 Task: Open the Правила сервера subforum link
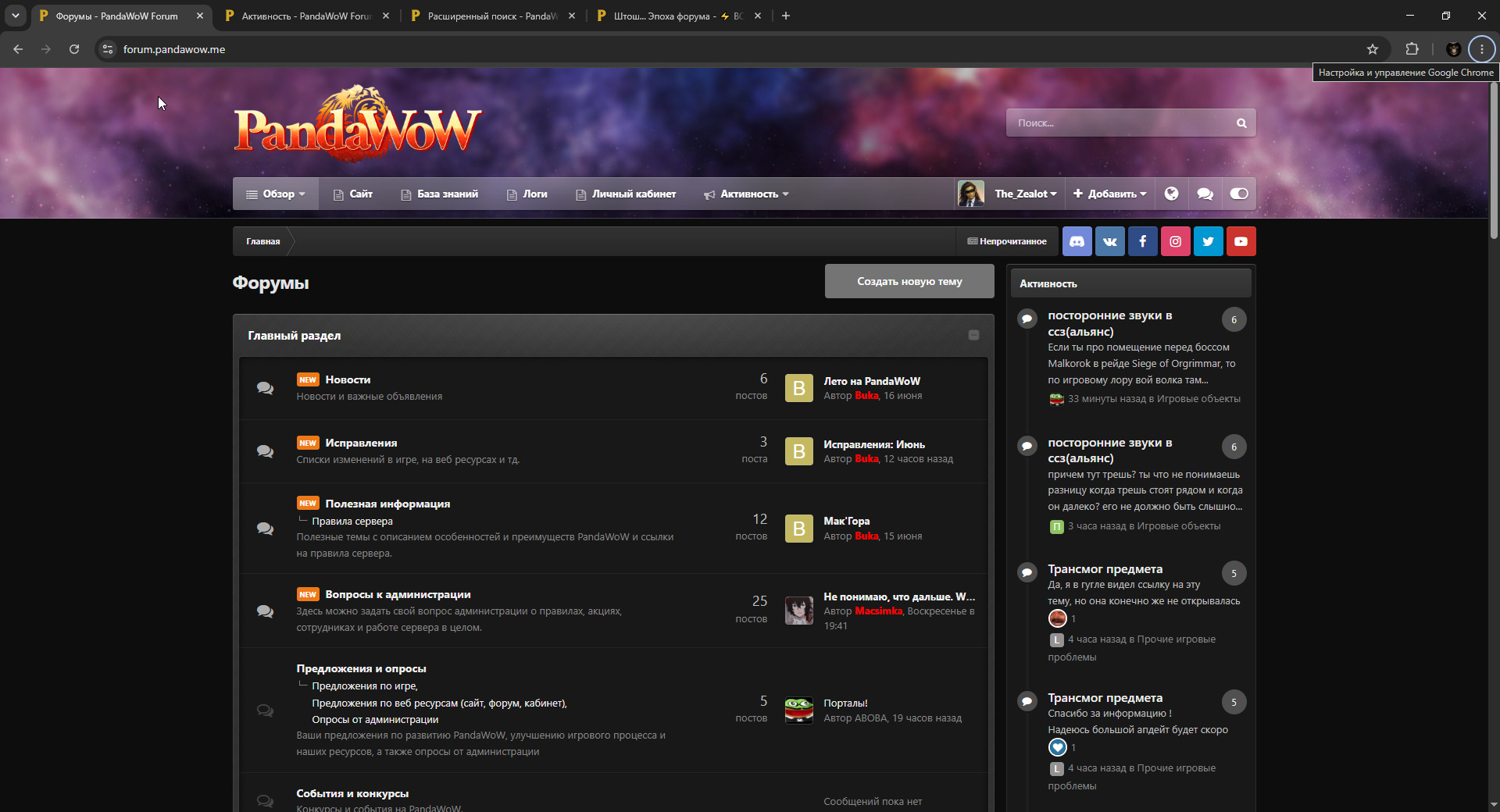352,521
